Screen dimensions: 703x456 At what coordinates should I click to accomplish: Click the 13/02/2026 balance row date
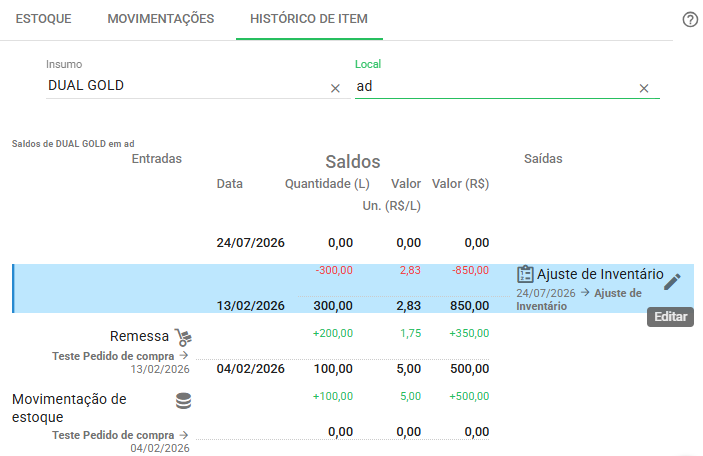point(251,306)
